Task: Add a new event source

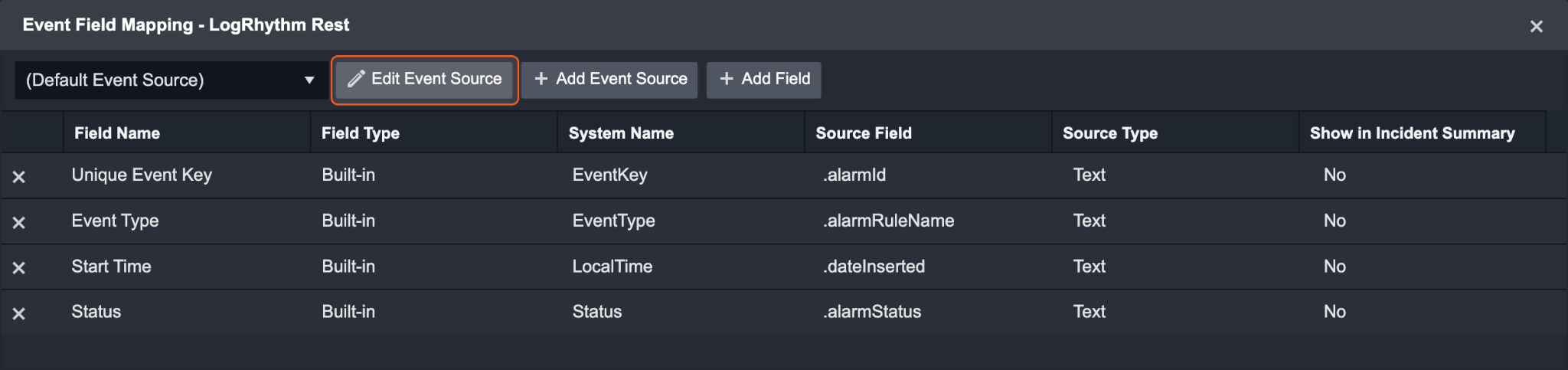Action: coord(610,80)
